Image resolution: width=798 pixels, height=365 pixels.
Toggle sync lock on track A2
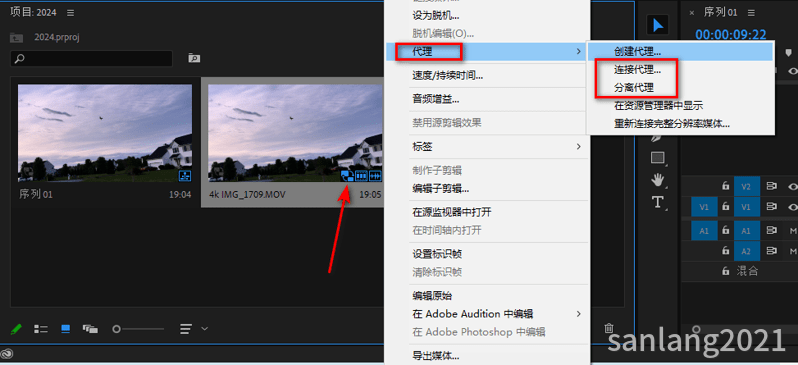coord(772,251)
